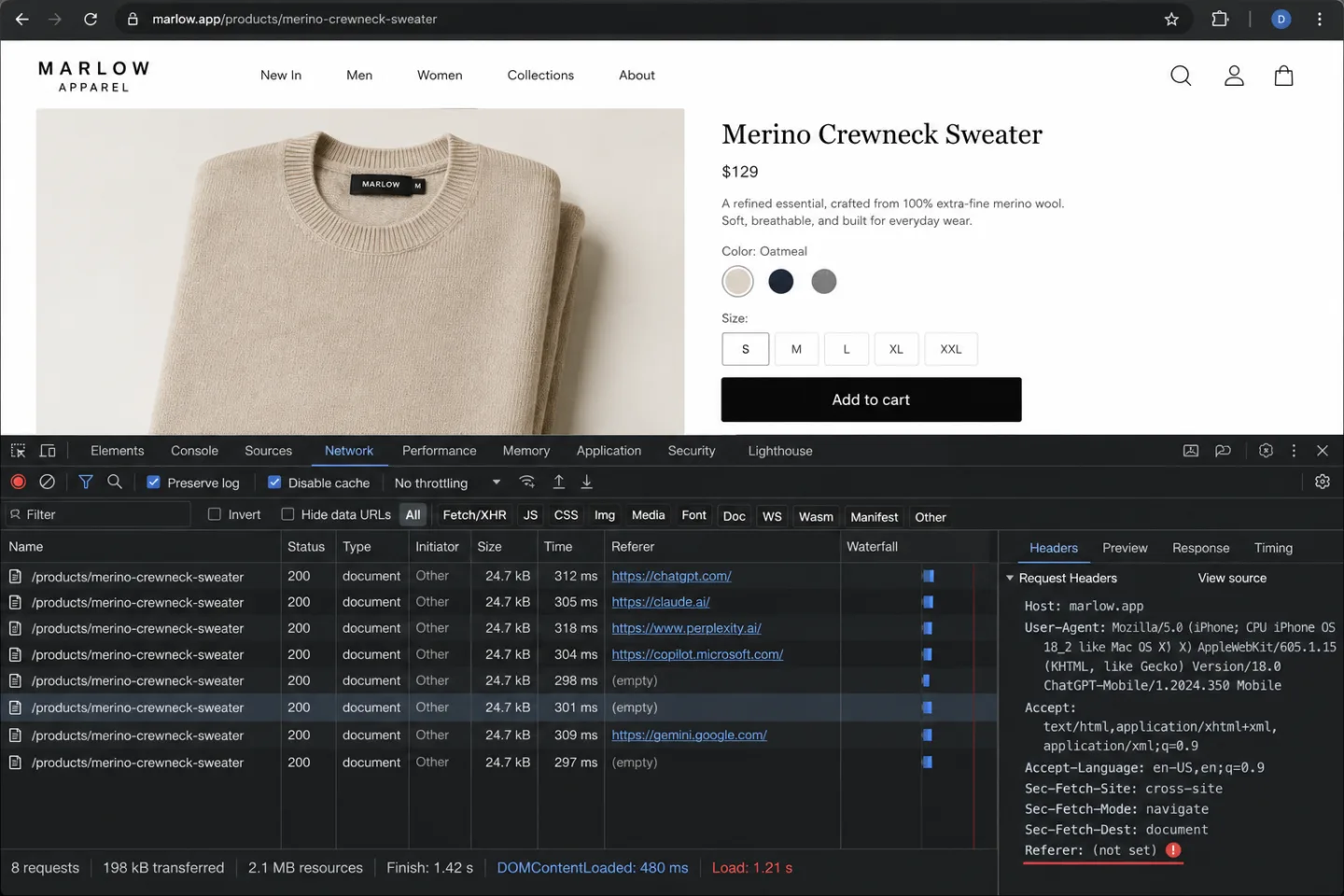This screenshot has height=896, width=1344.
Task: Open the Lighthouse tab
Action: click(x=780, y=451)
